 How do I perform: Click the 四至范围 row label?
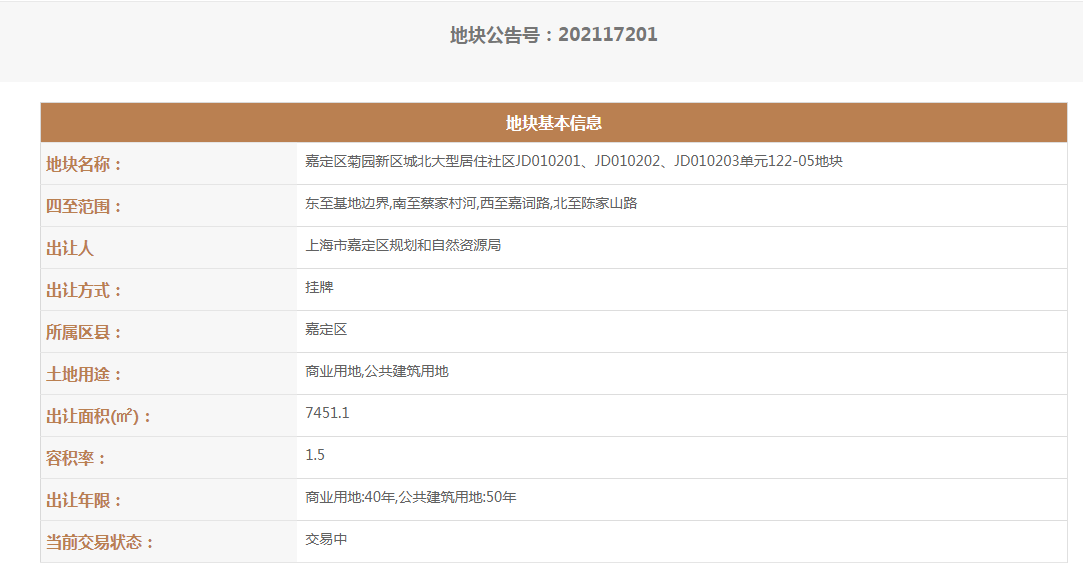(x=84, y=207)
